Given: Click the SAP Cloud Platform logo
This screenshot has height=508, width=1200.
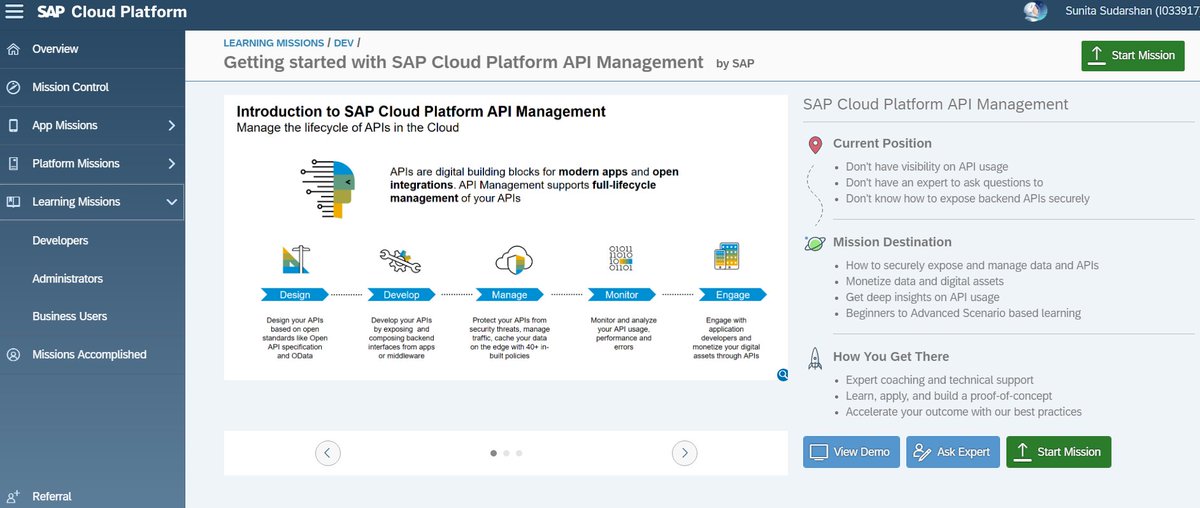Looking at the screenshot, I should coord(112,12).
